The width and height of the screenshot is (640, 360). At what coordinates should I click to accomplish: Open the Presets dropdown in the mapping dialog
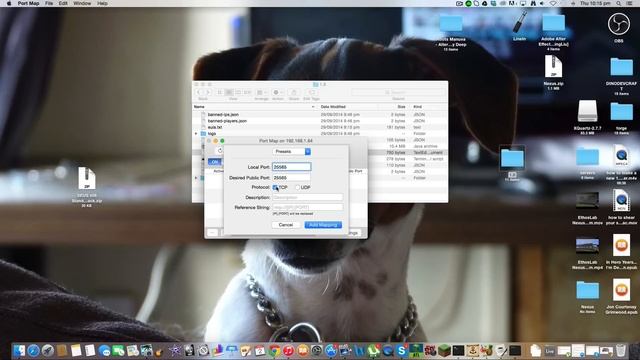[291, 151]
